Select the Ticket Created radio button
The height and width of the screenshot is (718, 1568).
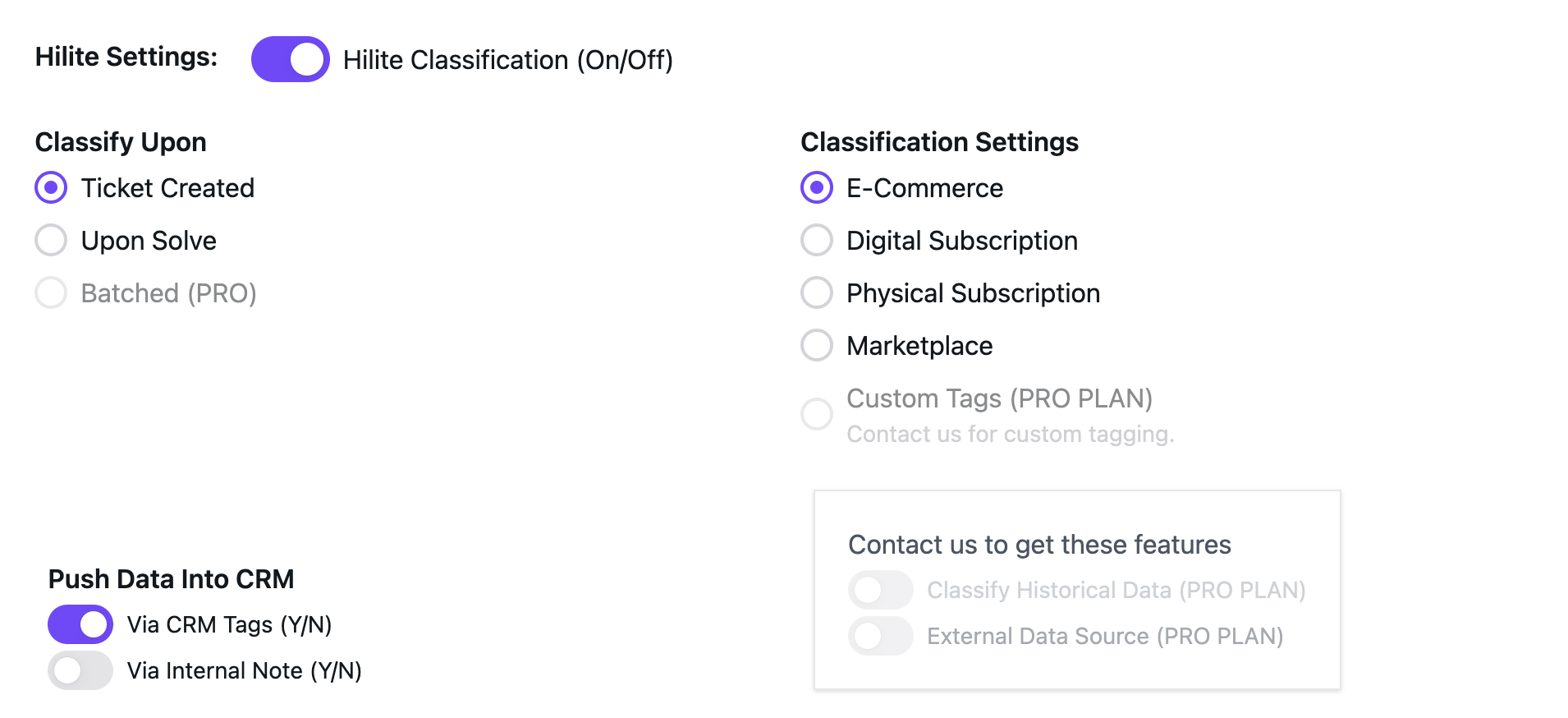[51, 188]
